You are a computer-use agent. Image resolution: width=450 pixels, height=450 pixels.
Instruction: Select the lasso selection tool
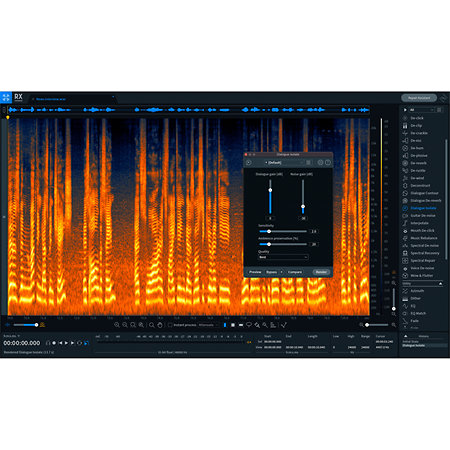tap(249, 325)
